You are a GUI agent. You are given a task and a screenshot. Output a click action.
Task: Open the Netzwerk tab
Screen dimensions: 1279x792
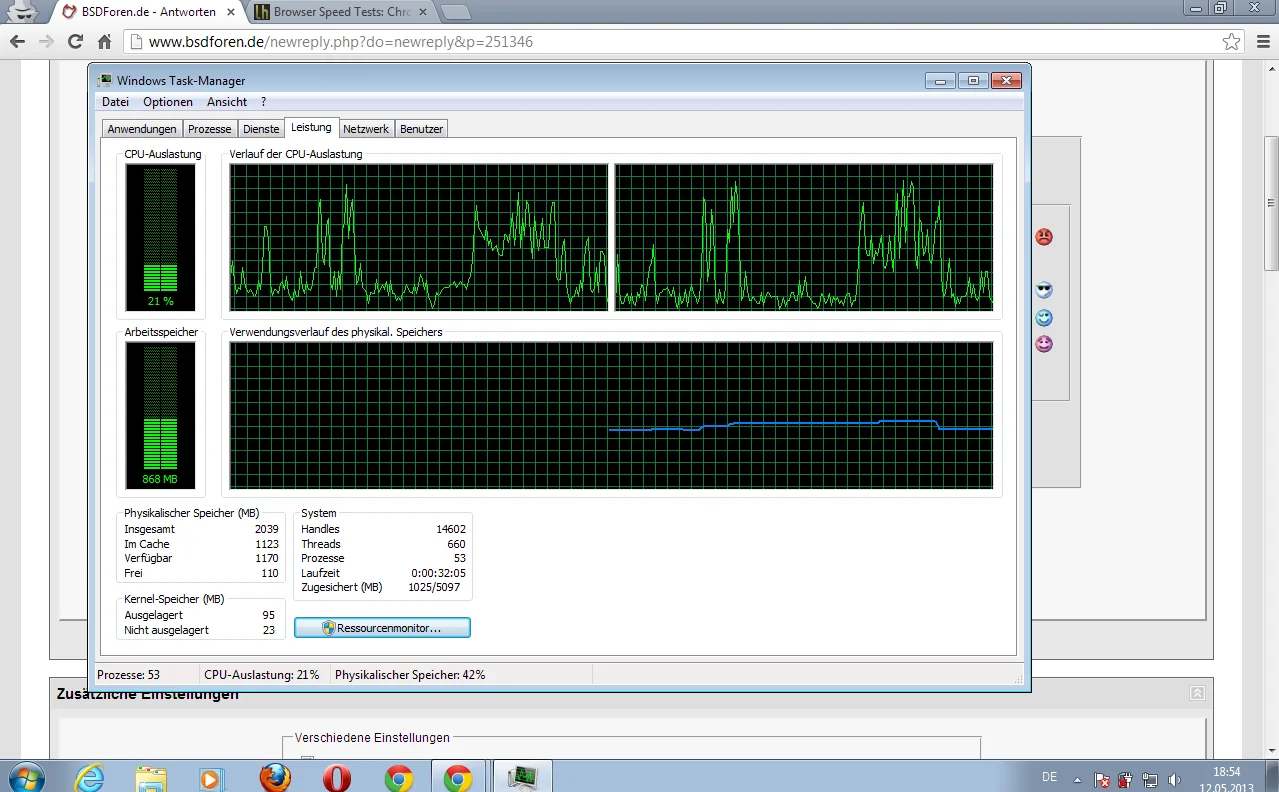click(366, 129)
